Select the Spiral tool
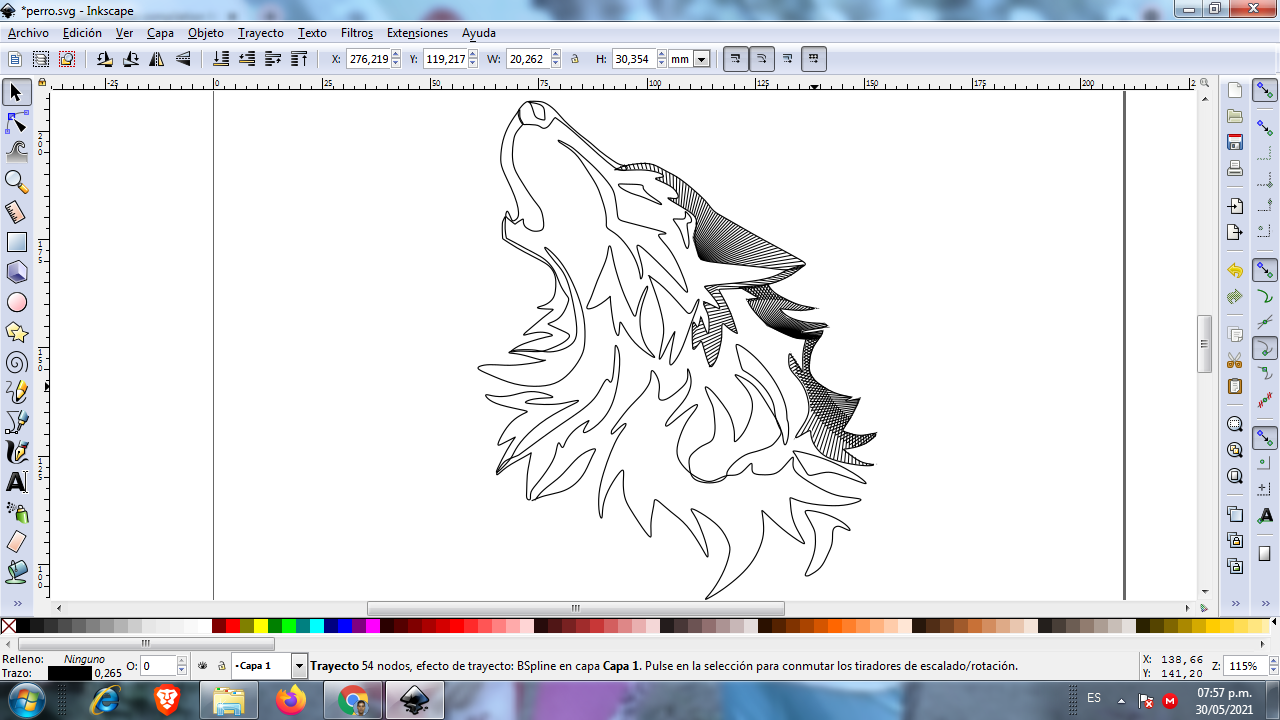This screenshot has width=1280, height=720. [x=16, y=362]
